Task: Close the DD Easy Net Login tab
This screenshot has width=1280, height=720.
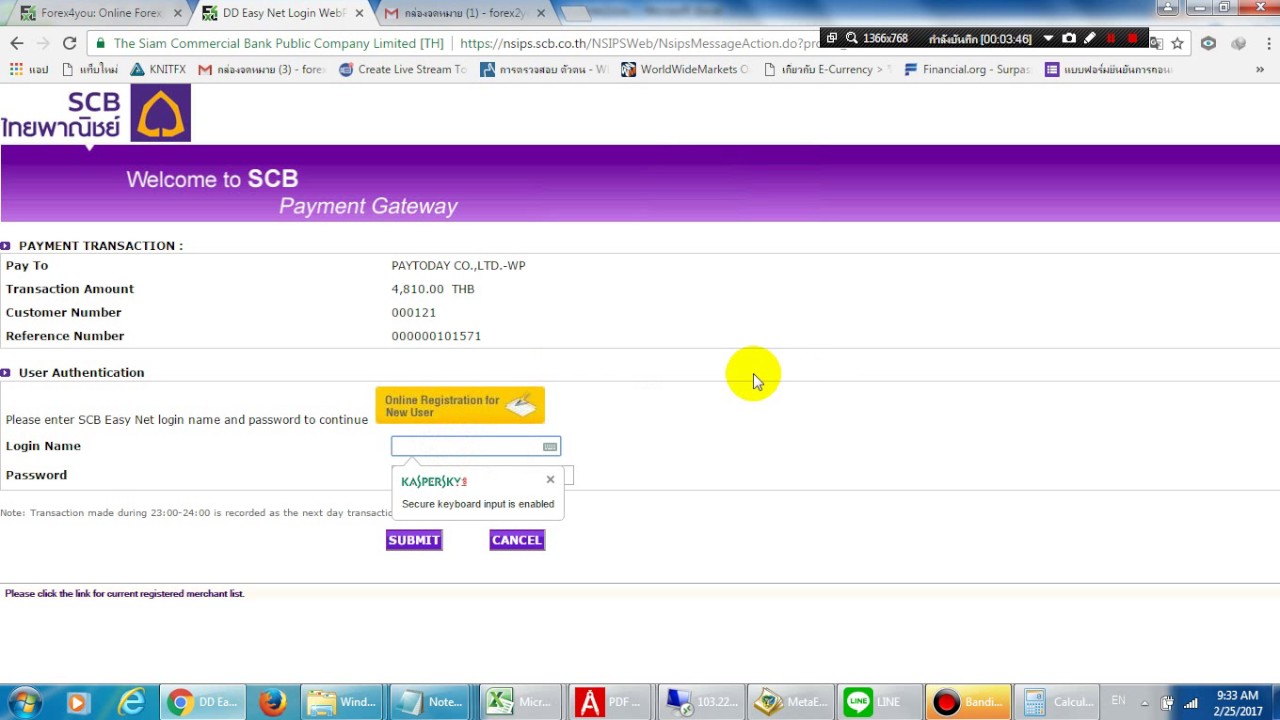Action: point(359,13)
